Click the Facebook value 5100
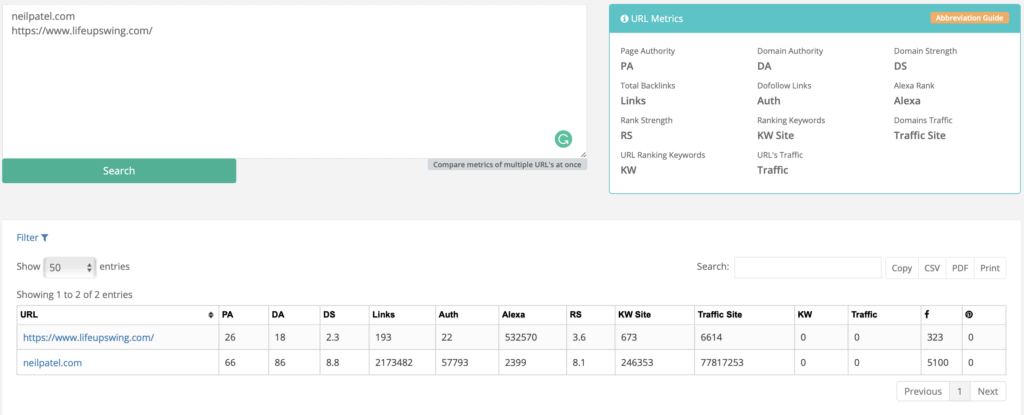This screenshot has height=415, width=1024. (937, 363)
